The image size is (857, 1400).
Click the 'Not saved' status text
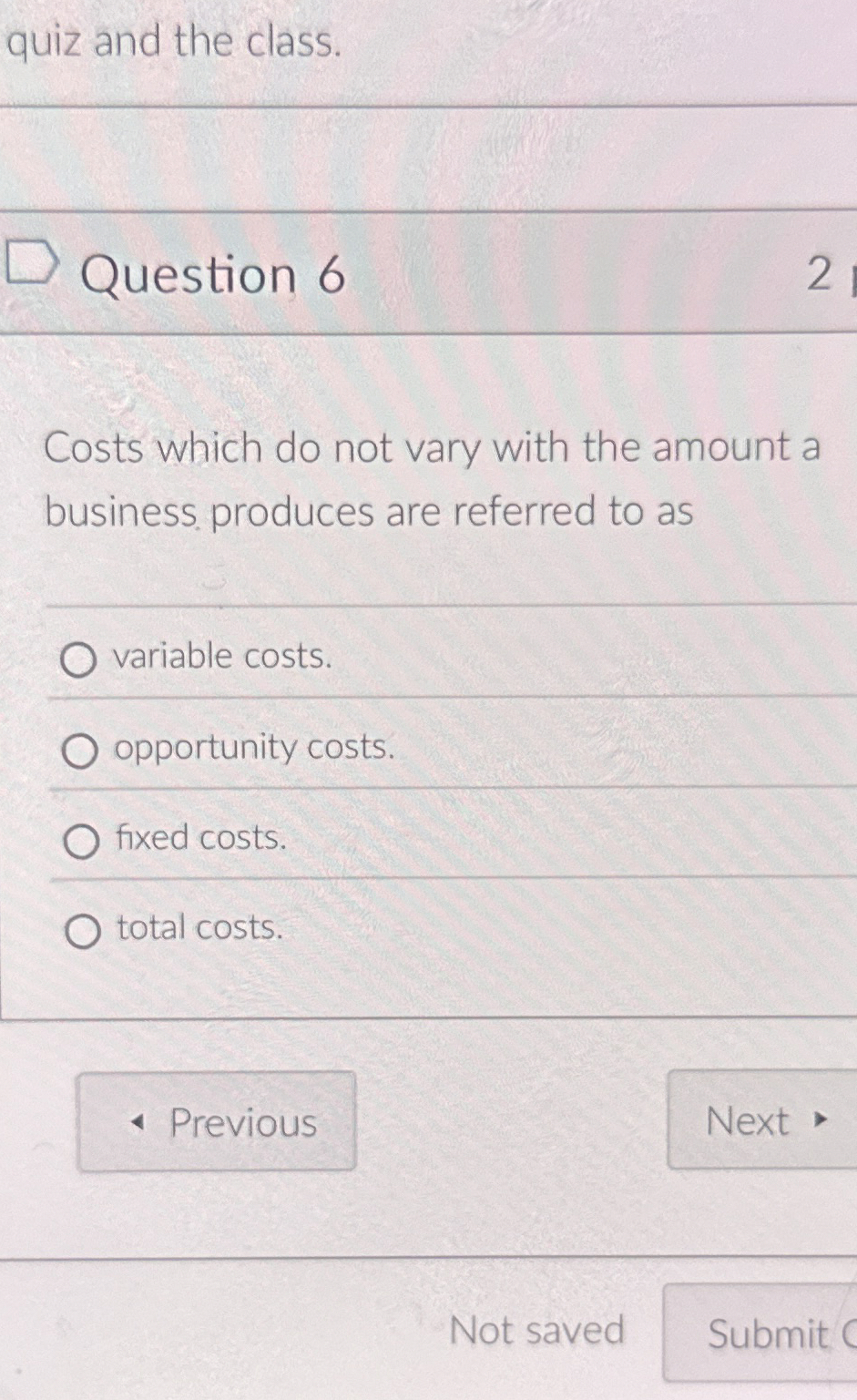[539, 1332]
